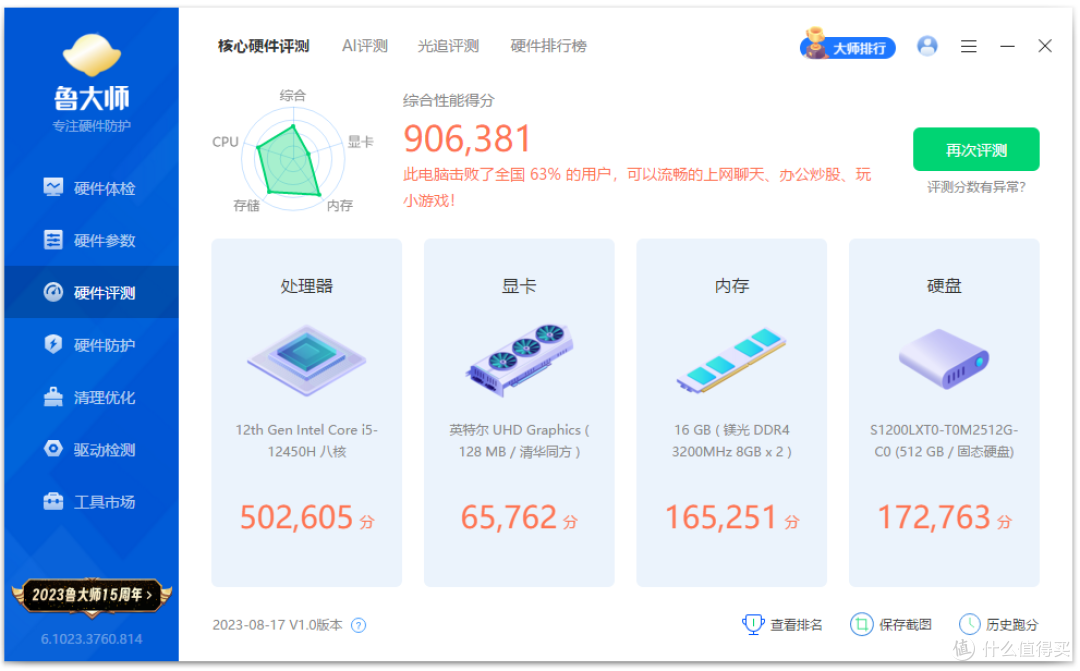
Task: Minimize the 鲁大师 window
Action: tap(1007, 46)
